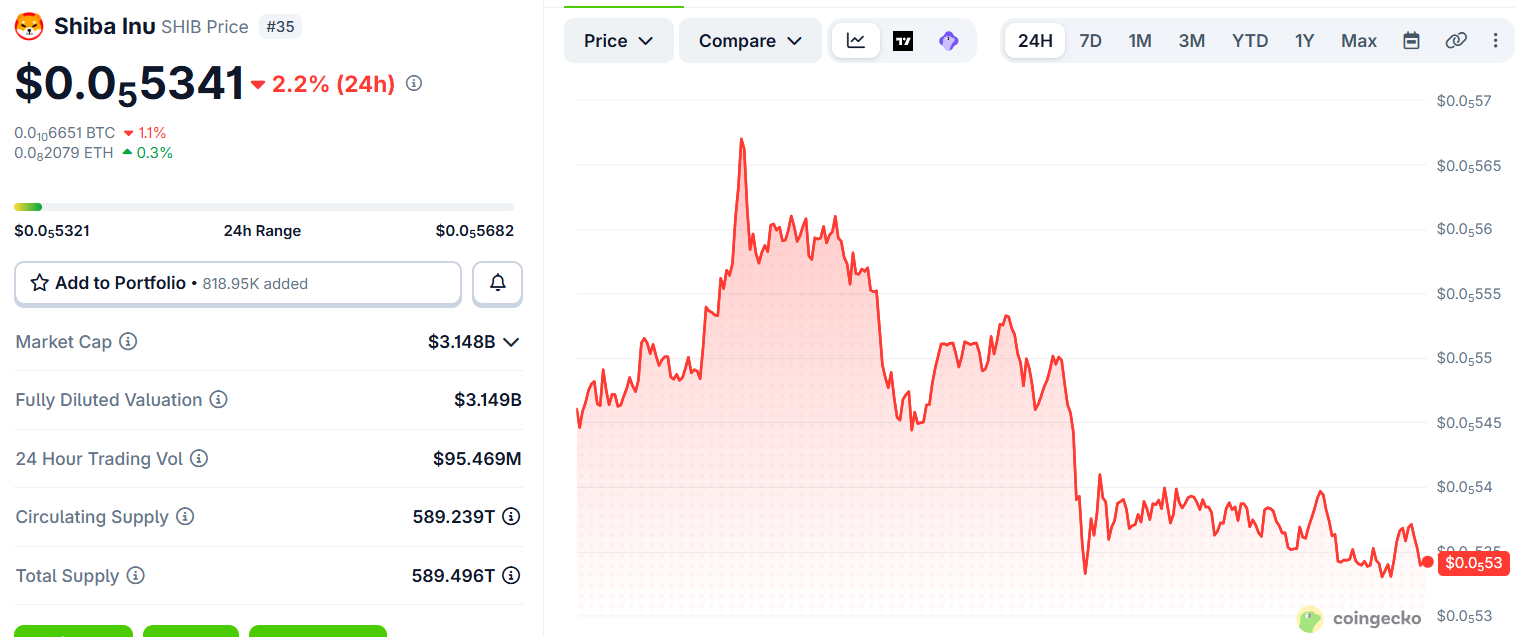Click the 818.95K added text
The height and width of the screenshot is (637, 1522).
click(x=255, y=284)
